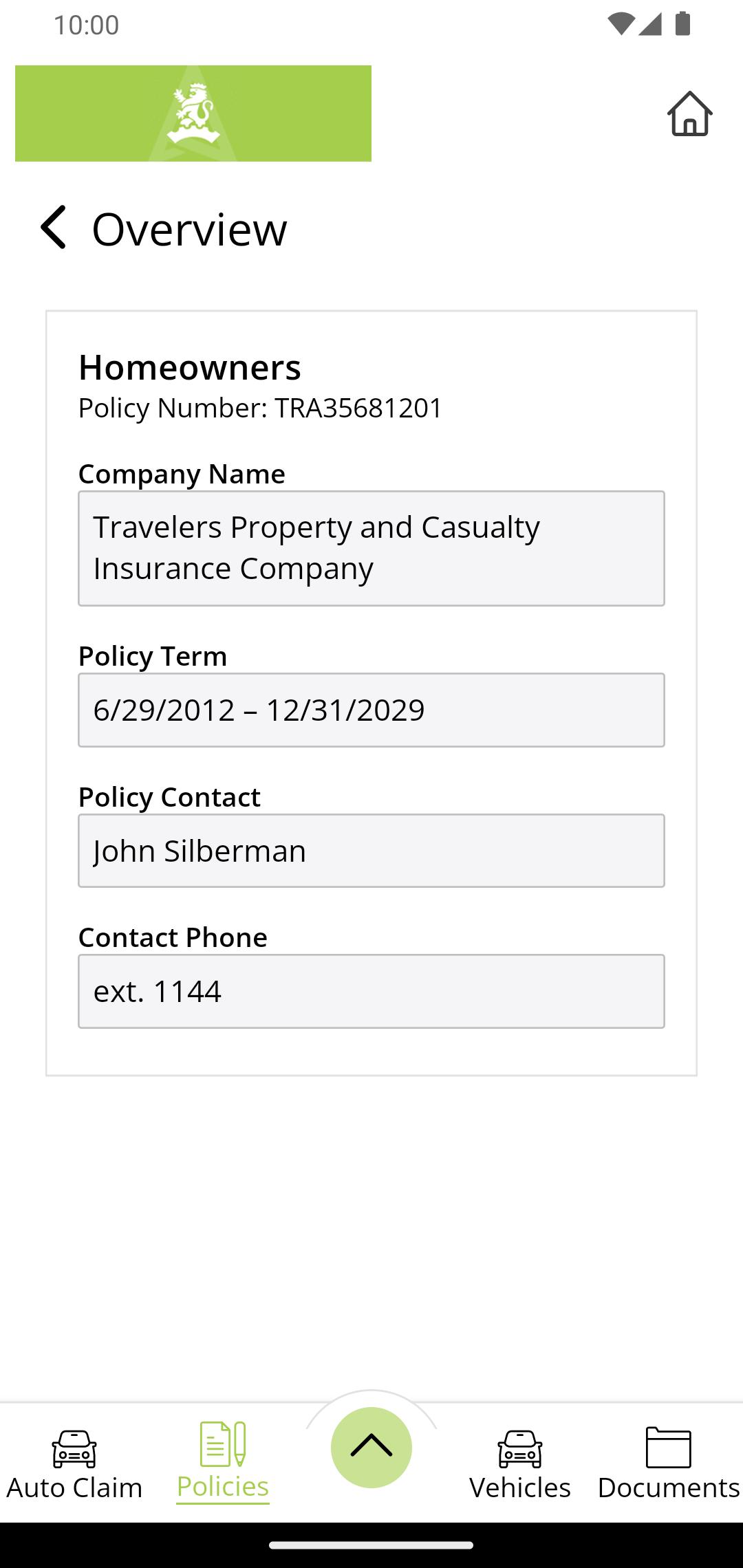Tap the Homeowners policy title

[190, 367]
